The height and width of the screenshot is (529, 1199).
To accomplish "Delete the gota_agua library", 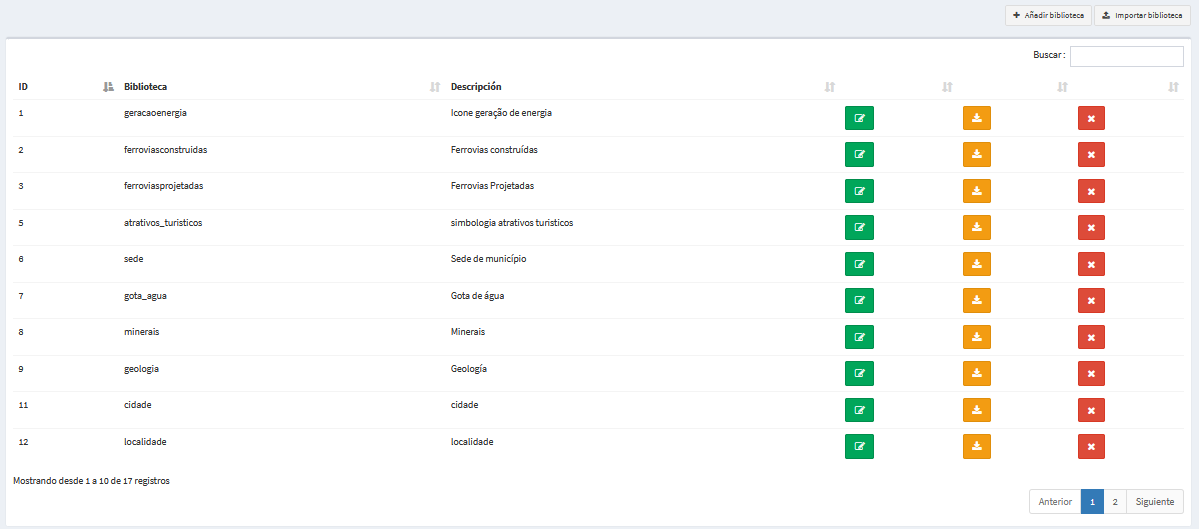I will click(1091, 300).
